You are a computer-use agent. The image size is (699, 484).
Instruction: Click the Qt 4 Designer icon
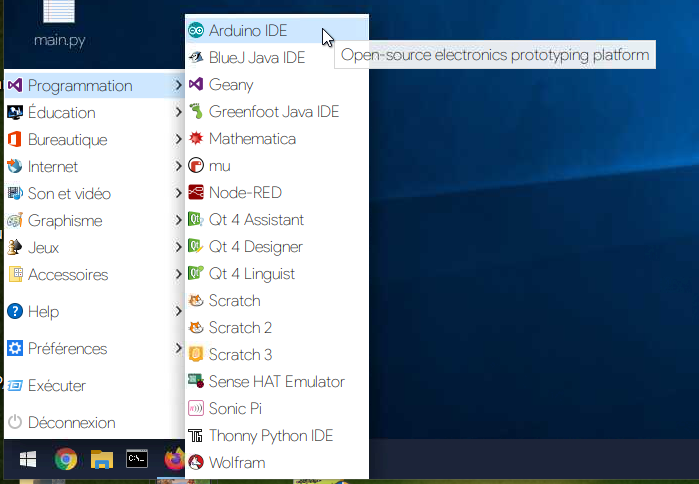tap(196, 246)
